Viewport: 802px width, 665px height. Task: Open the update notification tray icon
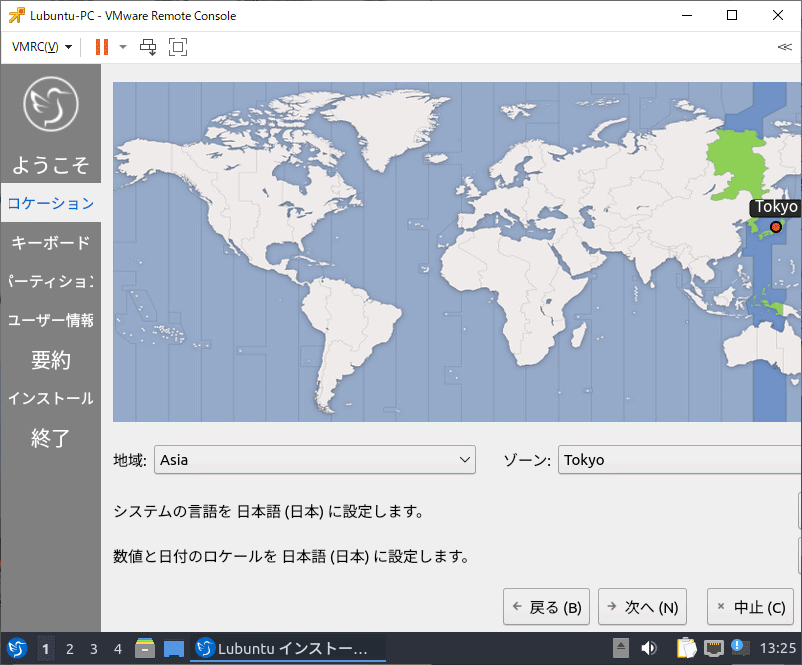[740, 648]
